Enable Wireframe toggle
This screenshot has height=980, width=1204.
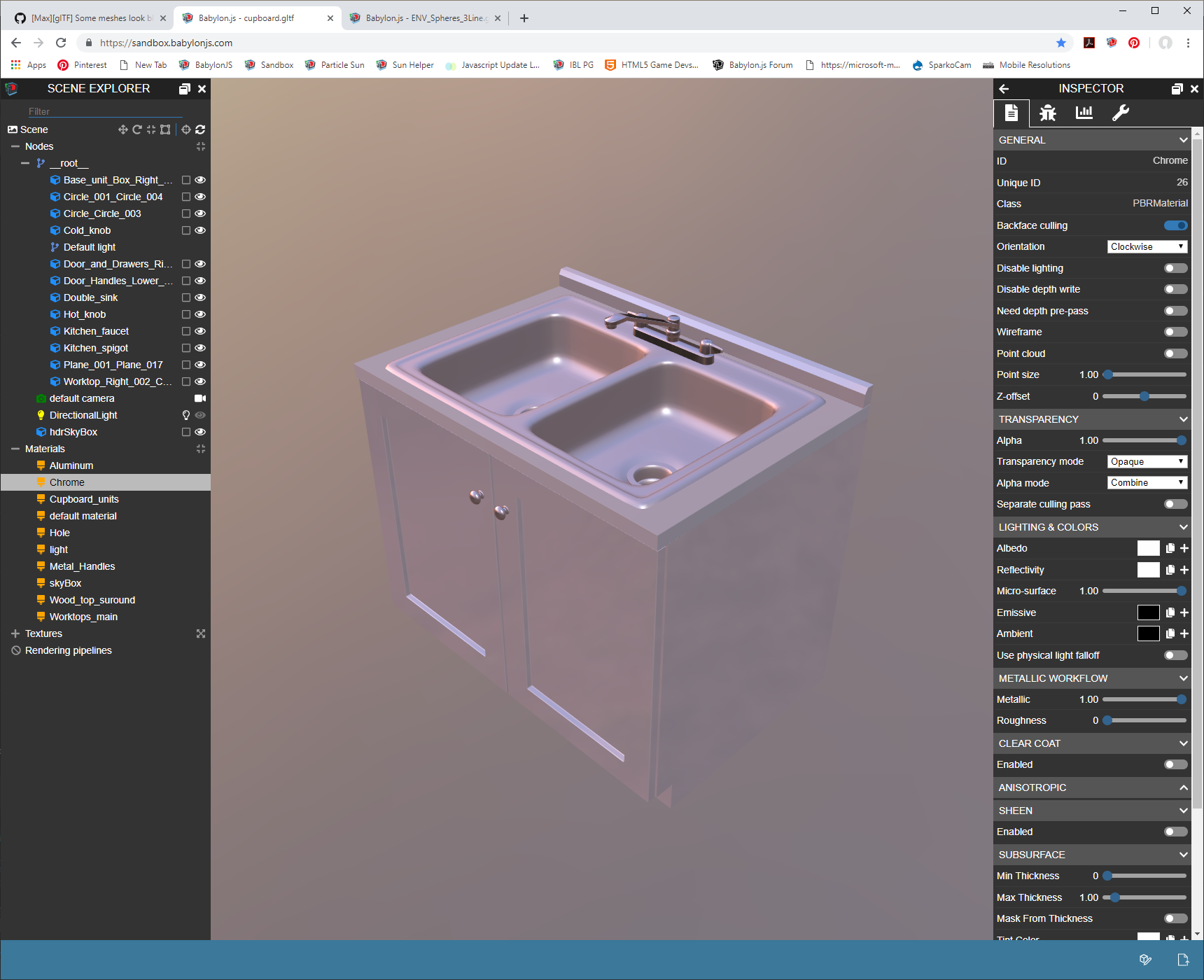click(1176, 332)
